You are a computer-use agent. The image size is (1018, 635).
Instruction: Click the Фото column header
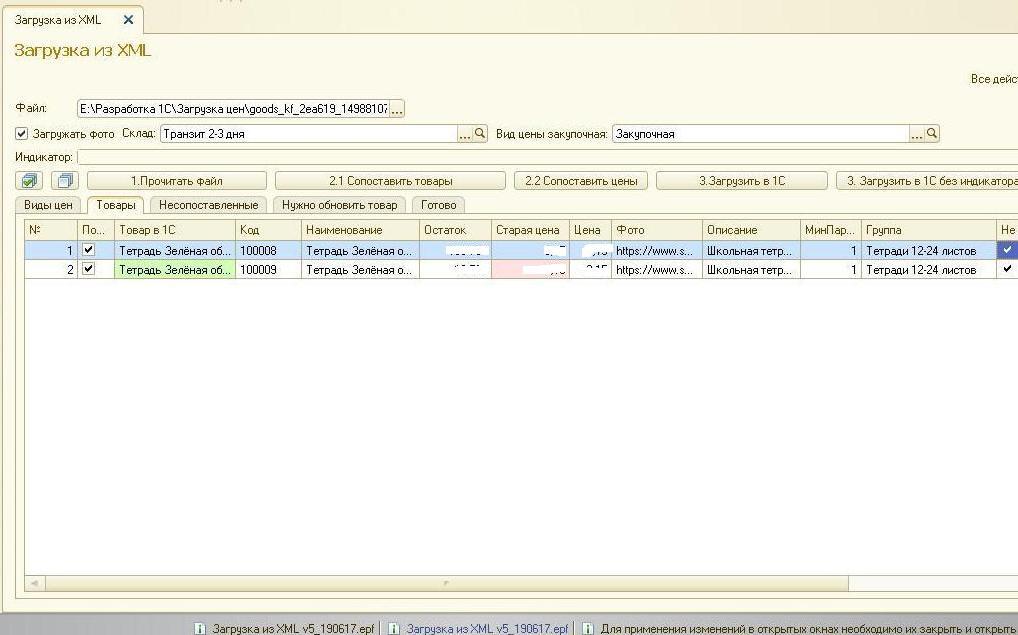click(x=656, y=230)
